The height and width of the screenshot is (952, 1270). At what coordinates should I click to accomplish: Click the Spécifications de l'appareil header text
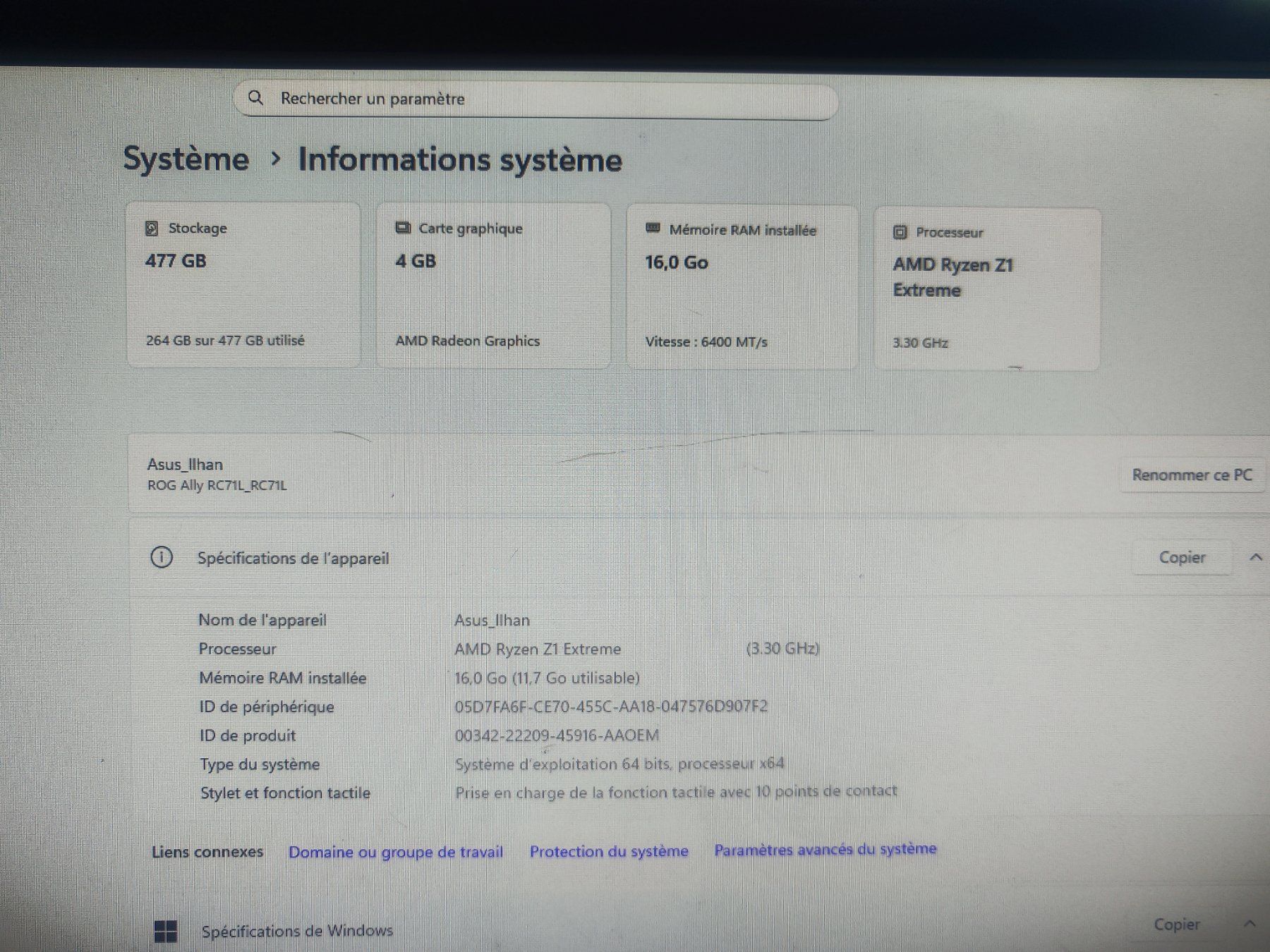(293, 559)
